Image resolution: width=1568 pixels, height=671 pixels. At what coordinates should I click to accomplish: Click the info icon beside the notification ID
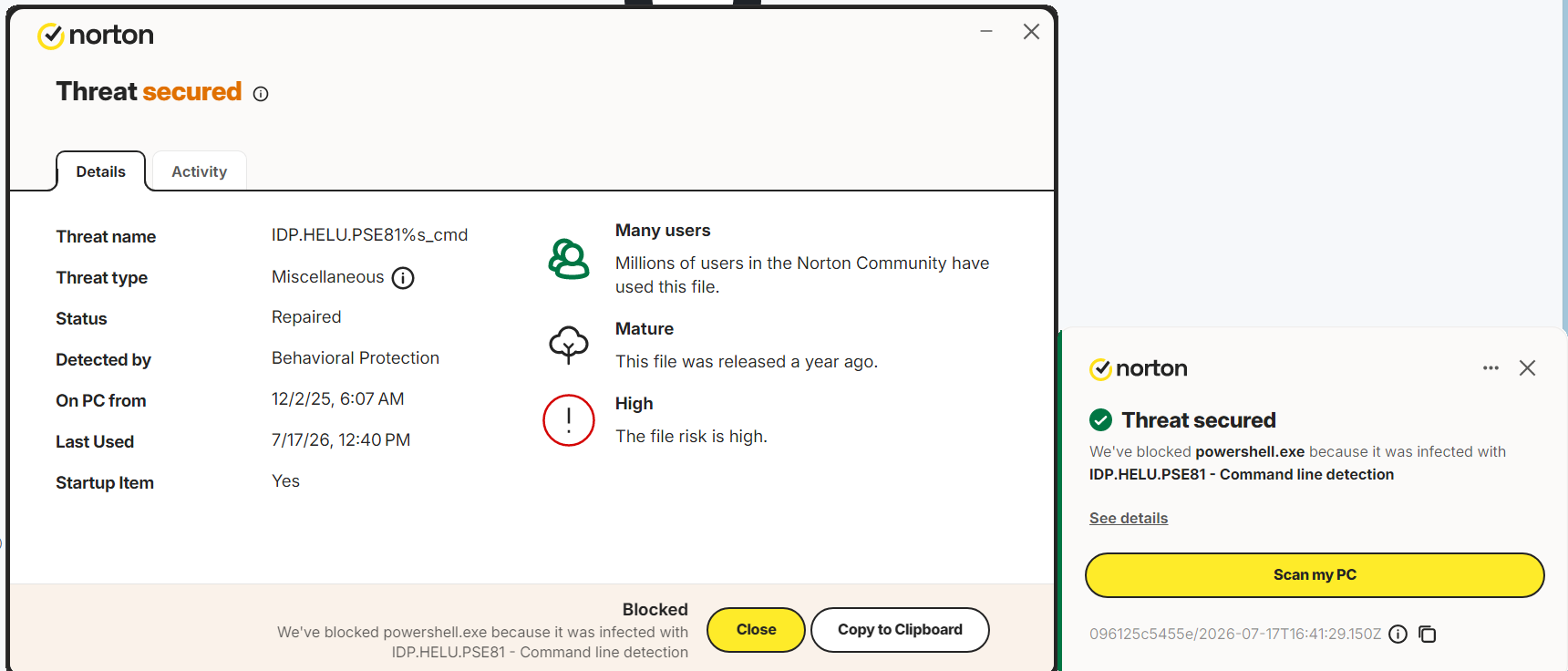pos(1398,635)
